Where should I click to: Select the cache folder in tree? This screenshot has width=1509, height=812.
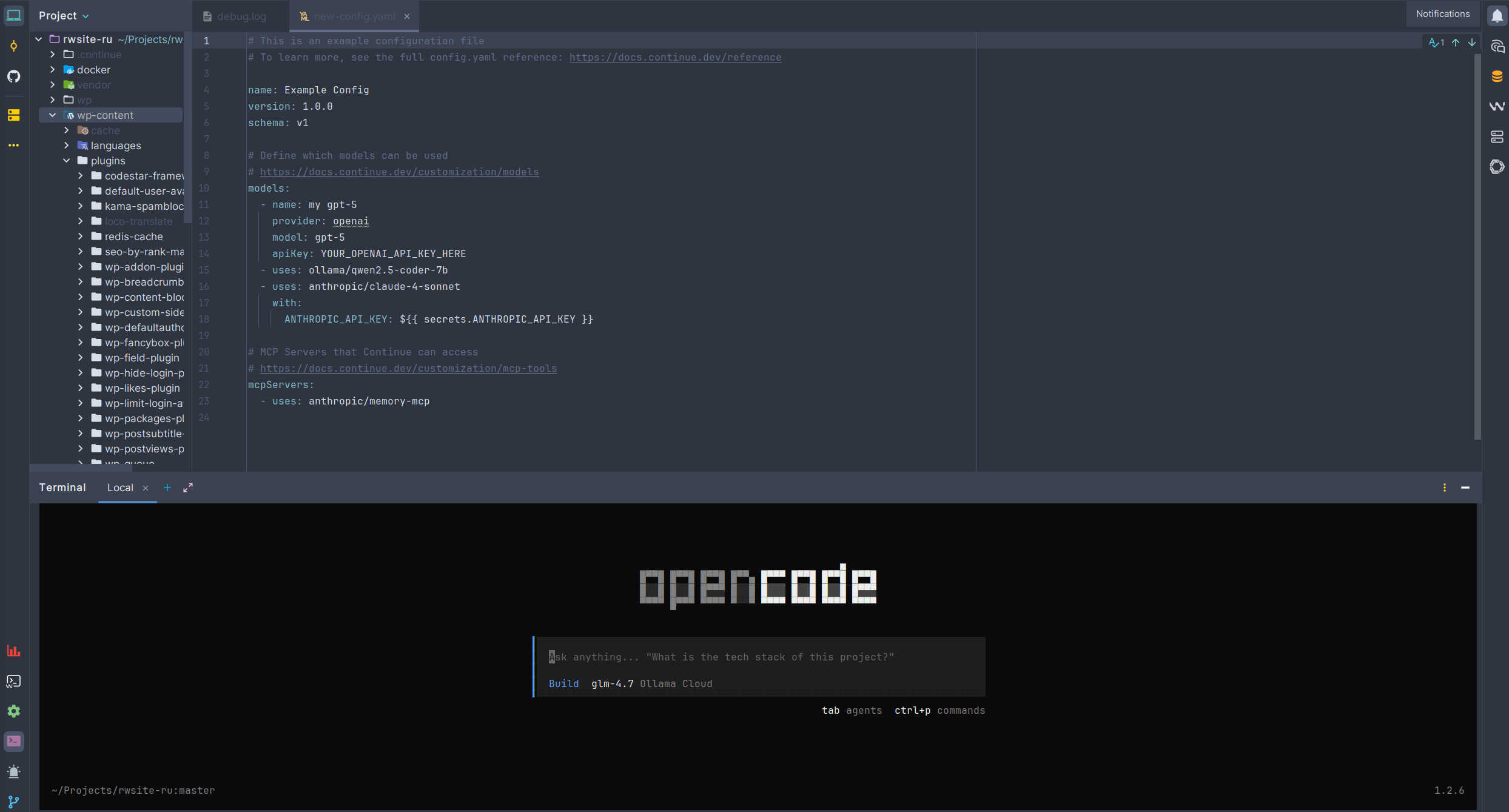pos(105,130)
